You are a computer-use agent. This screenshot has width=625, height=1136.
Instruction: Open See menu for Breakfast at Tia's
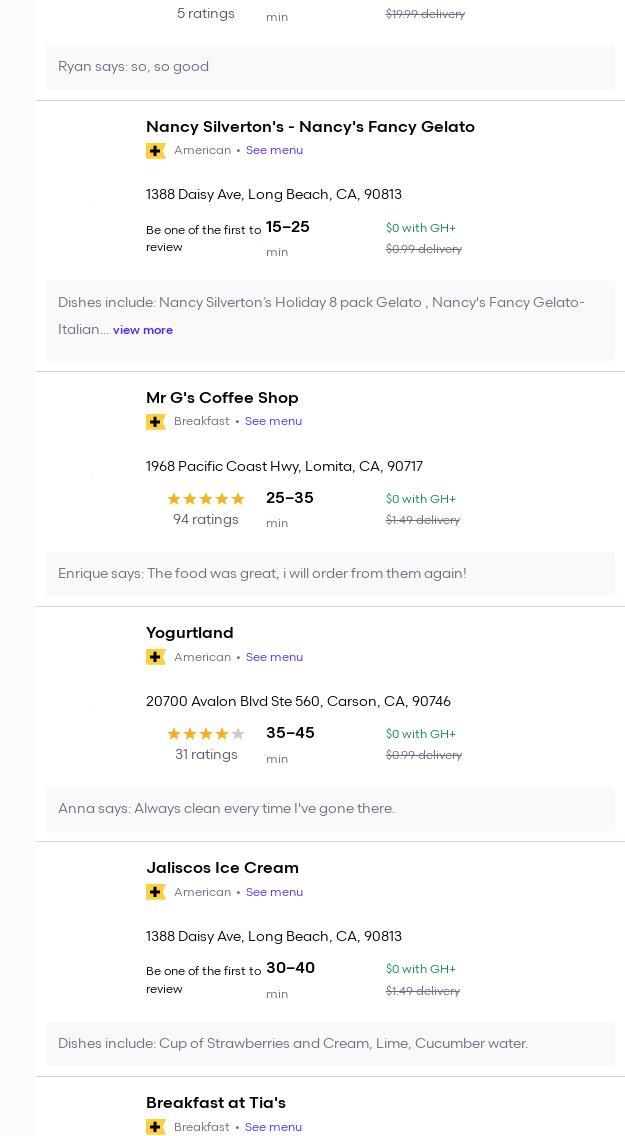coord(273,1127)
